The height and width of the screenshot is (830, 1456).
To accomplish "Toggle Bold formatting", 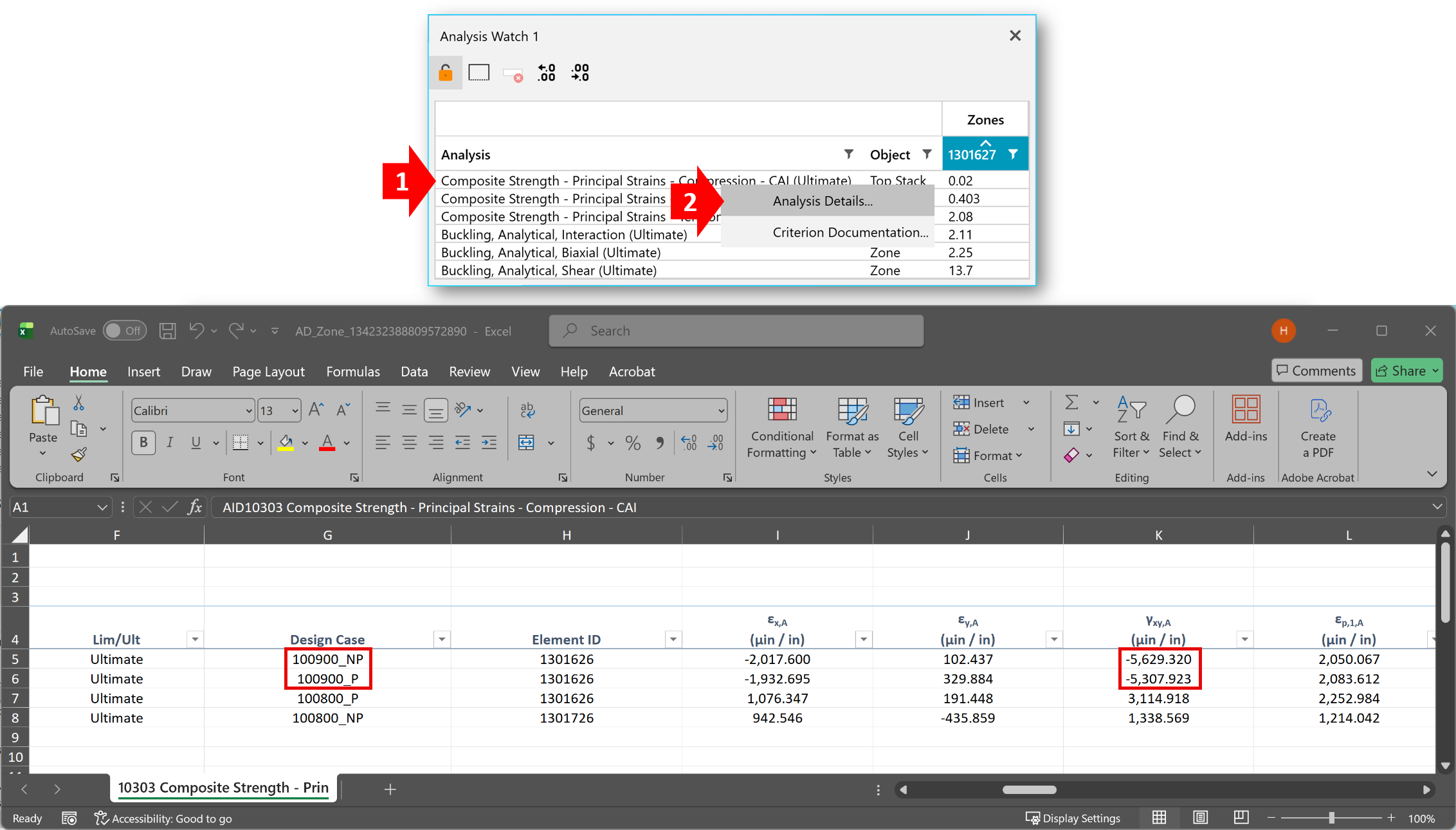I will pyautogui.click(x=143, y=443).
